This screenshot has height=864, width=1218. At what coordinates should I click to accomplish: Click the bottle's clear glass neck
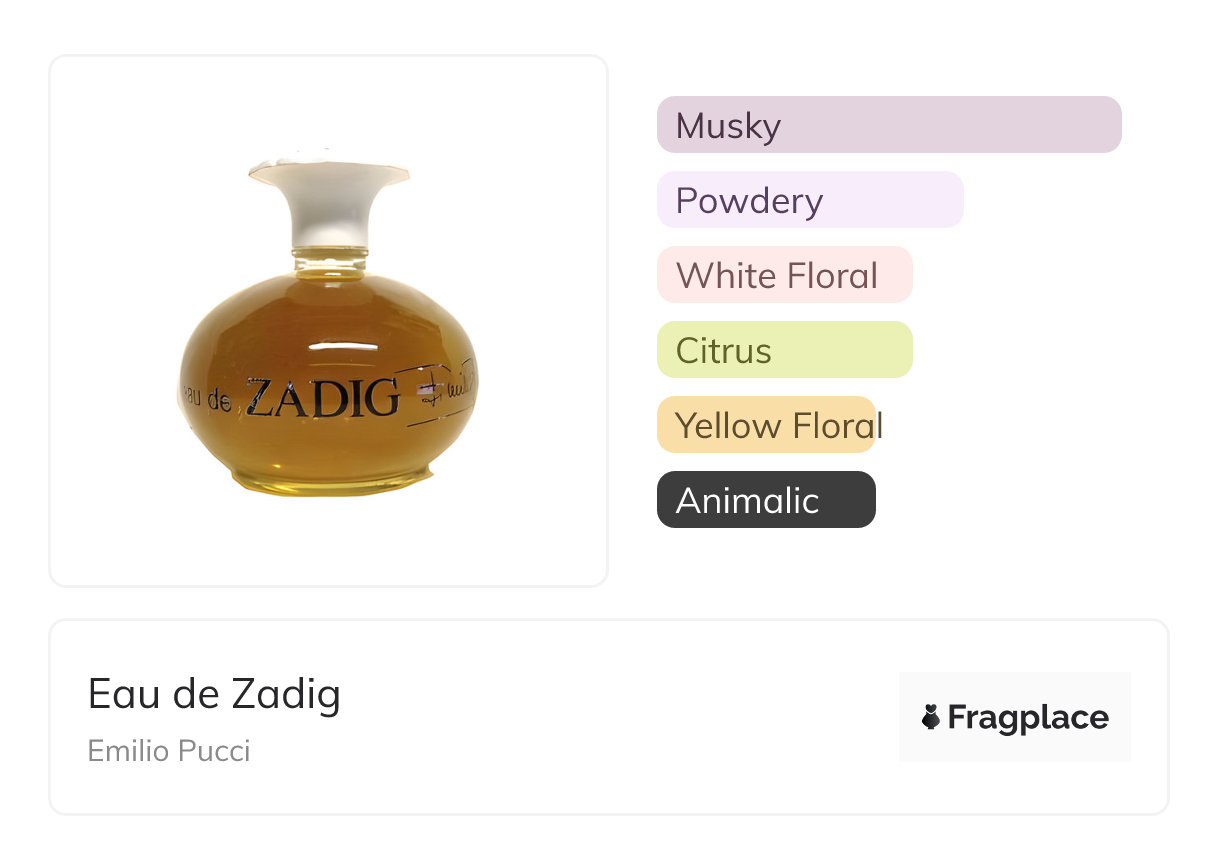pyautogui.click(x=329, y=260)
